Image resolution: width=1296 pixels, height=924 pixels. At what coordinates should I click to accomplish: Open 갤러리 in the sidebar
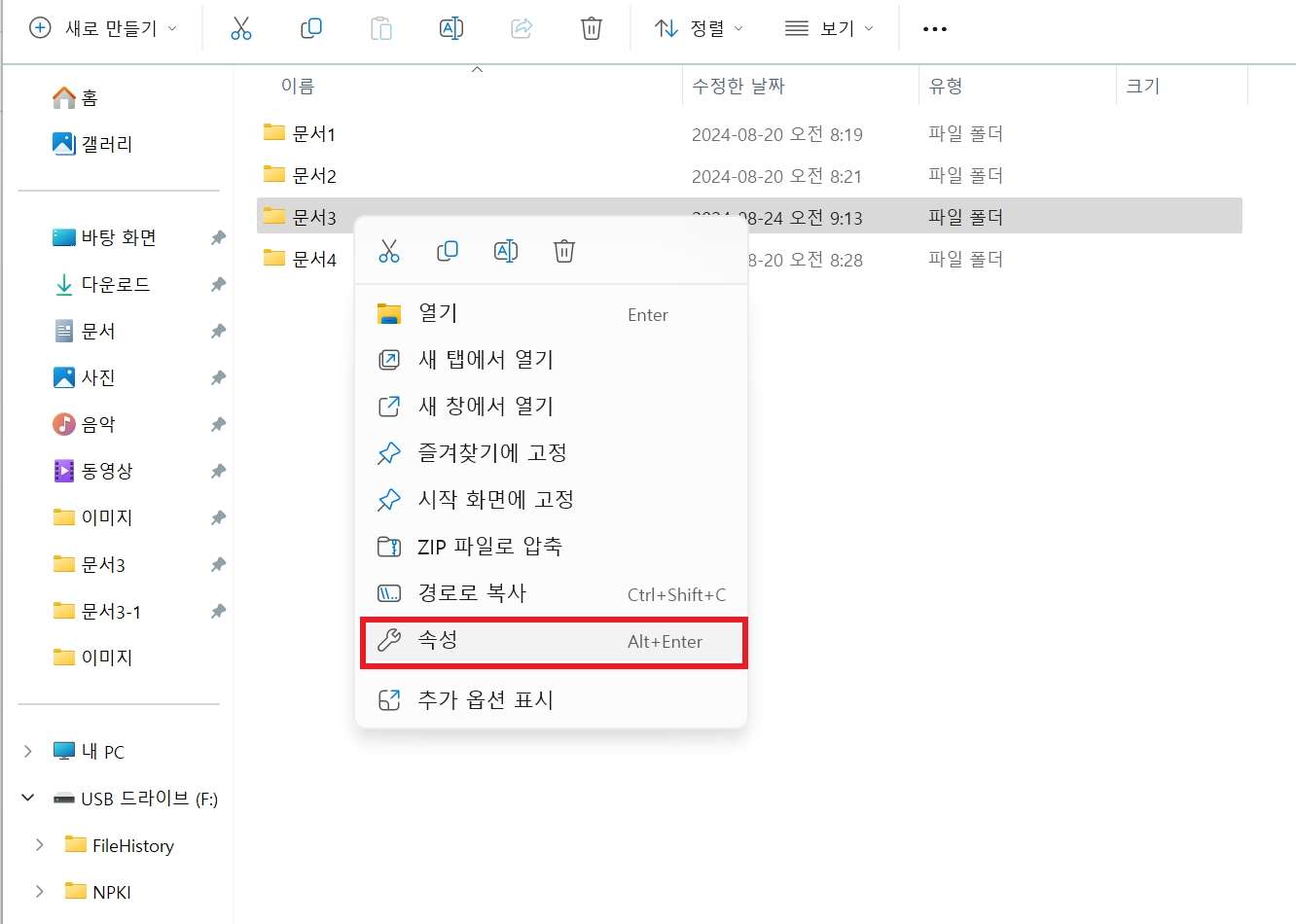[x=92, y=144]
